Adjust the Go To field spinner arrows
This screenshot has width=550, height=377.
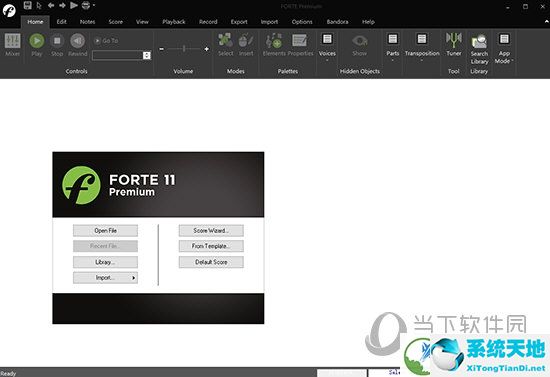(x=147, y=55)
